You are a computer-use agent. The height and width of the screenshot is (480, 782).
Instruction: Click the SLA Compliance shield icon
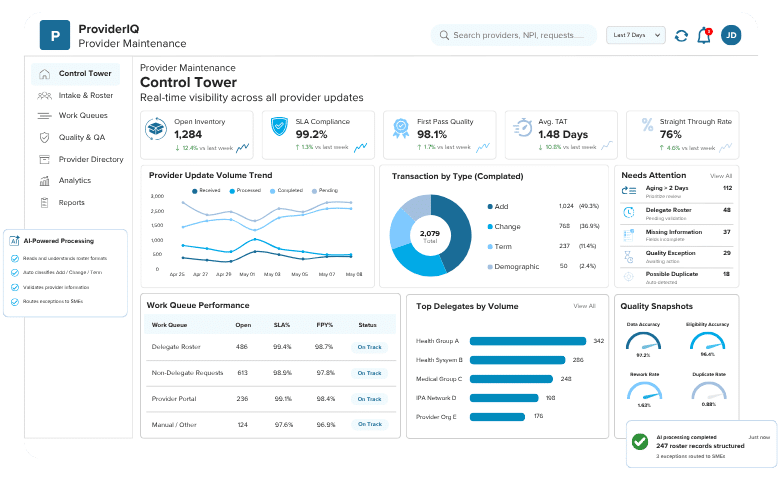(279, 127)
